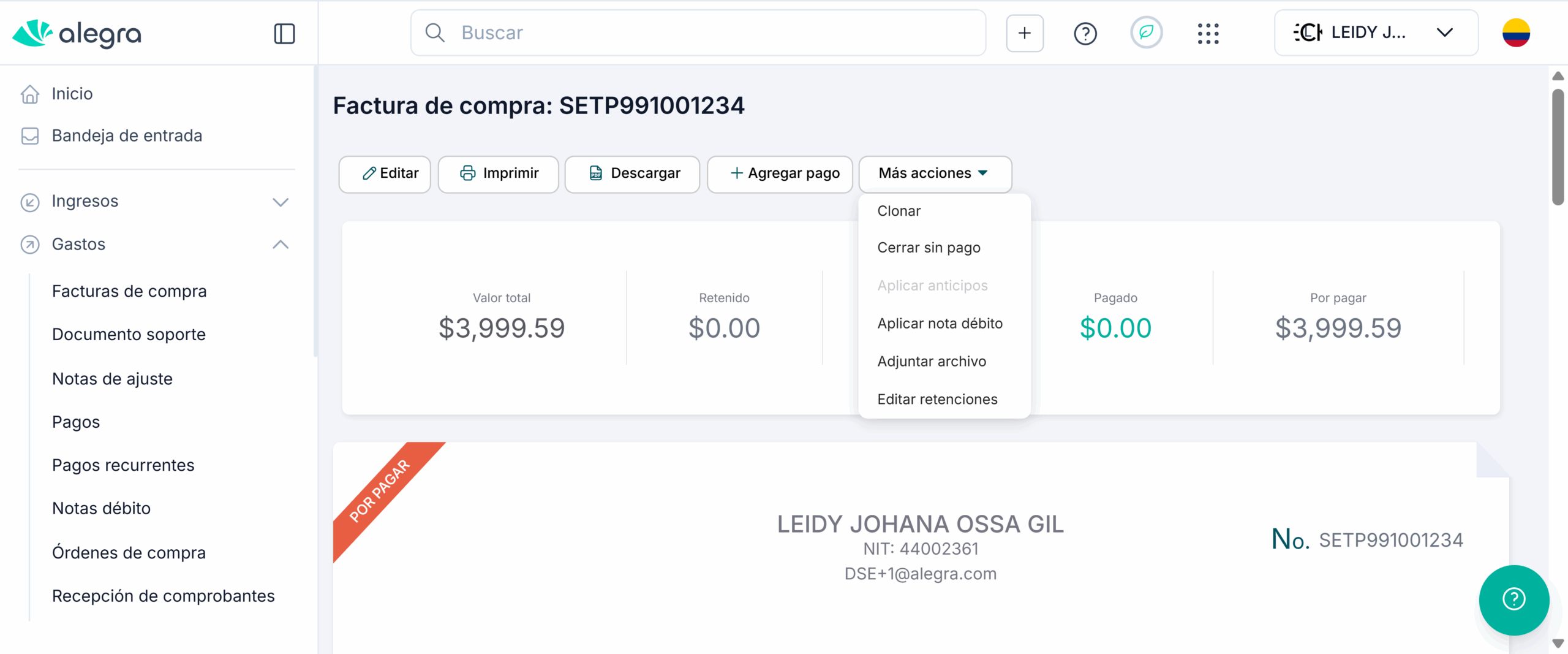Click the plus quick-create icon
The width and height of the screenshot is (1568, 654).
(x=1025, y=33)
